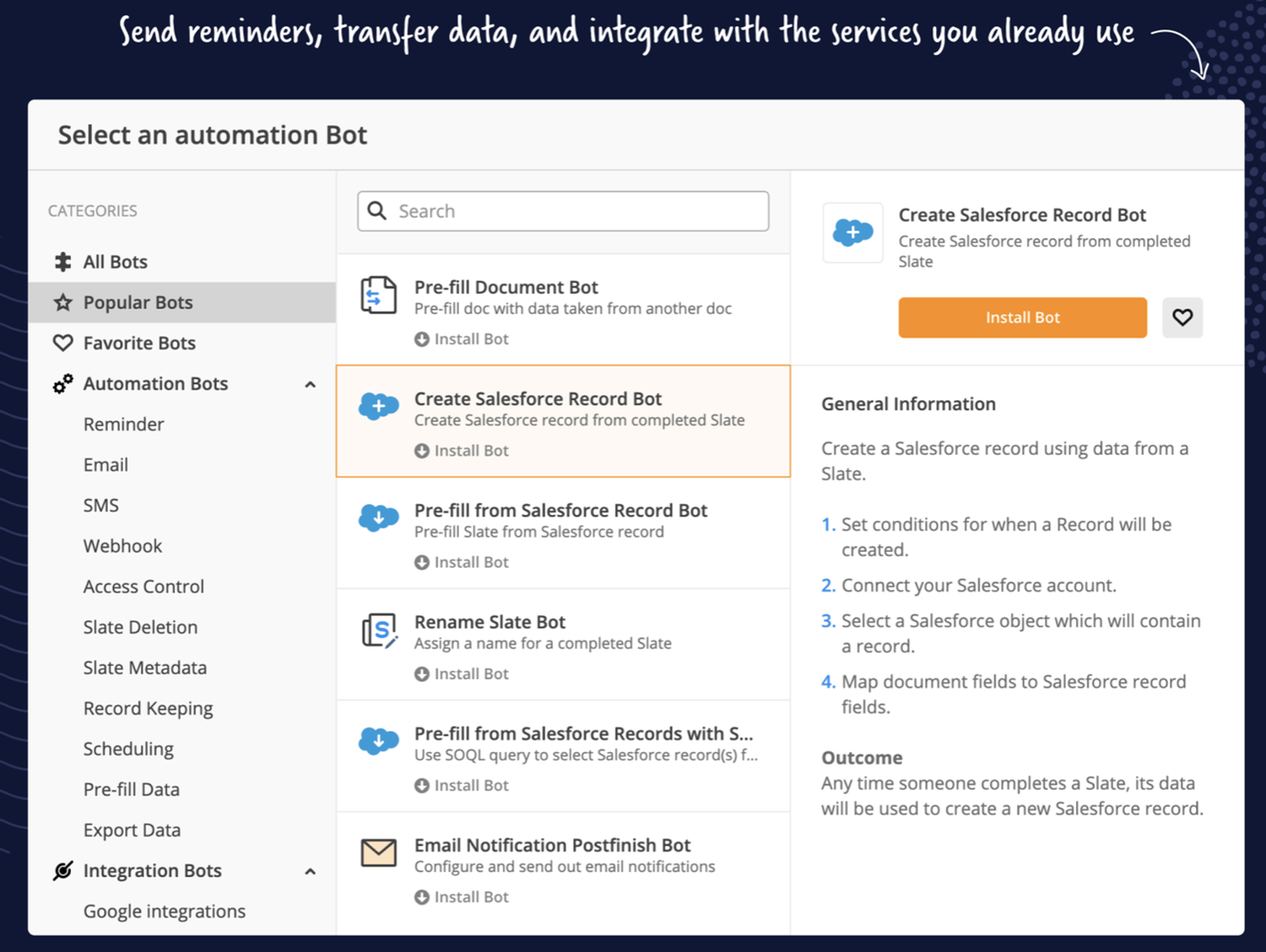The height and width of the screenshot is (952, 1266).
Task: Select Automation Bots category label
Action: [155, 384]
